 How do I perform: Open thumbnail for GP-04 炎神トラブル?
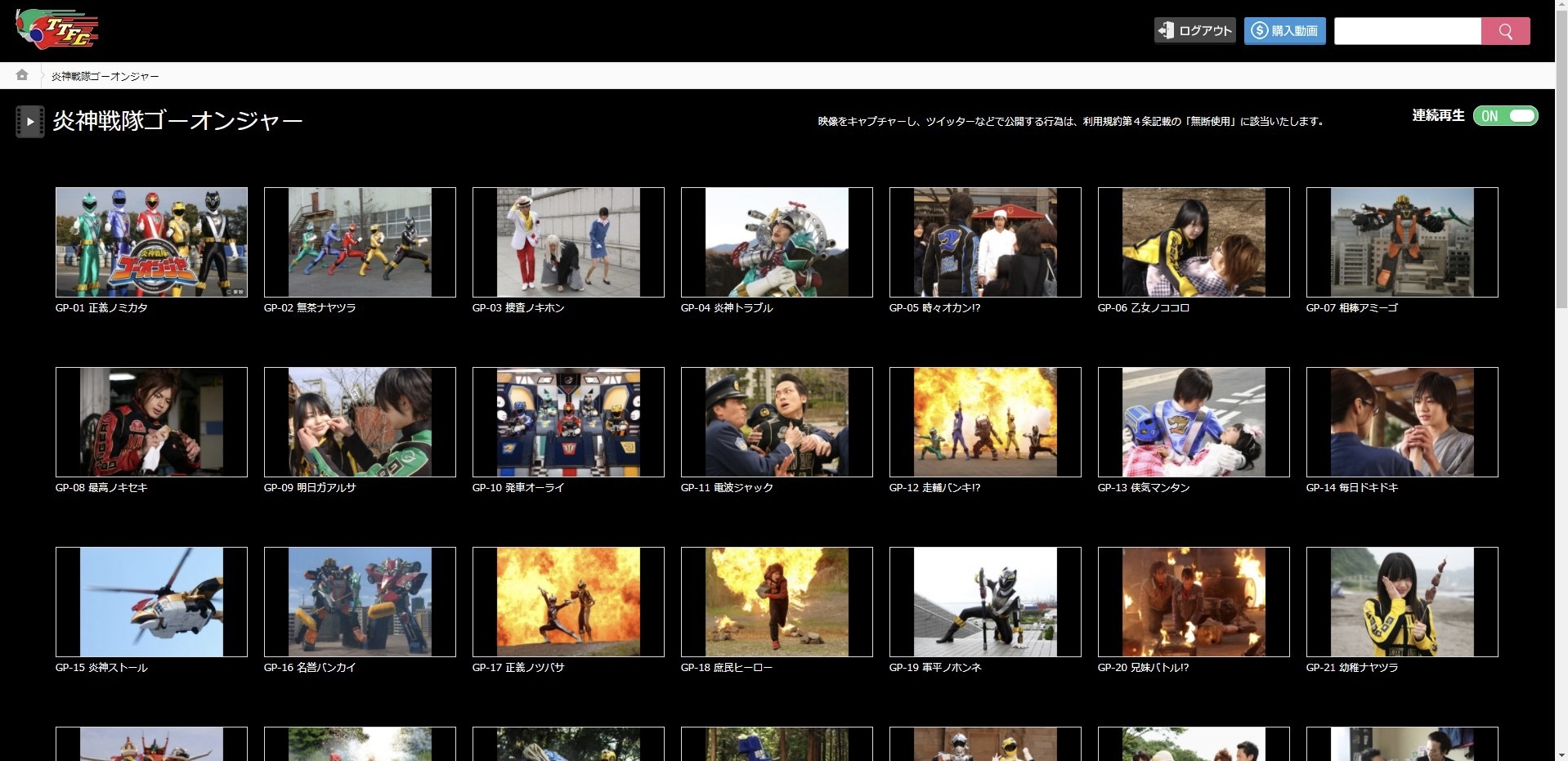click(777, 242)
